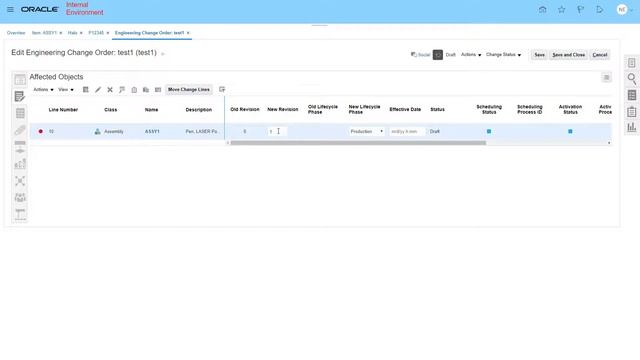This screenshot has width=640, height=360.
Task: Click the Oracle logo
Action: (x=40, y=9)
